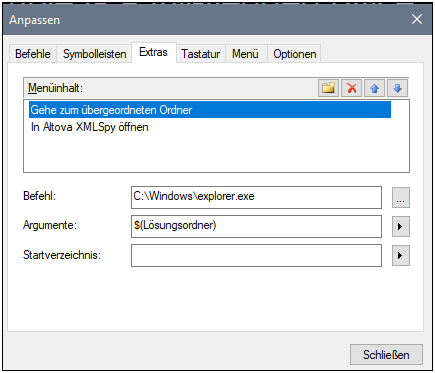This screenshot has height=373, width=435.
Task: Click the new menu entry folder icon
Action: pos(328,88)
